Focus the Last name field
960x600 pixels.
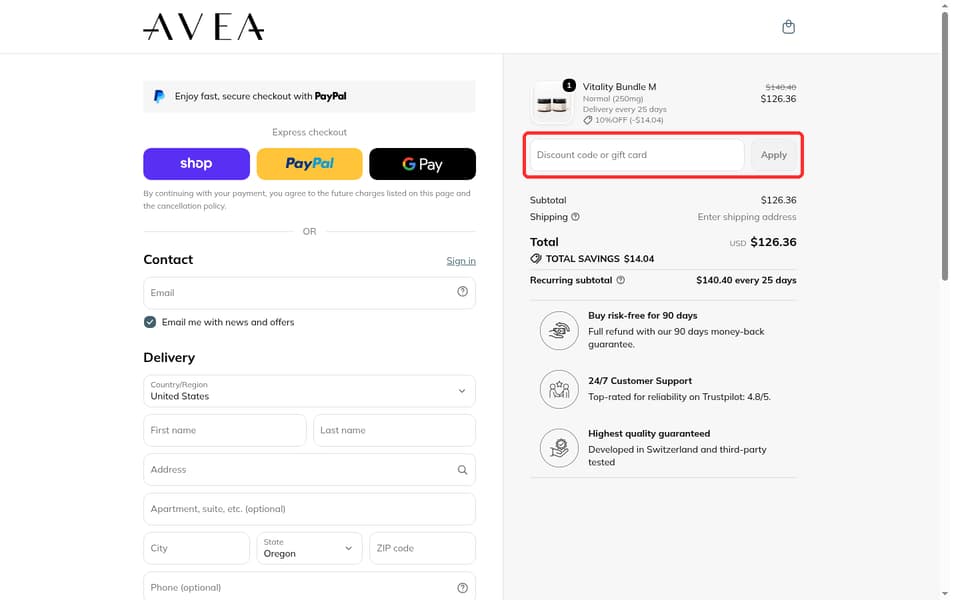coord(394,430)
